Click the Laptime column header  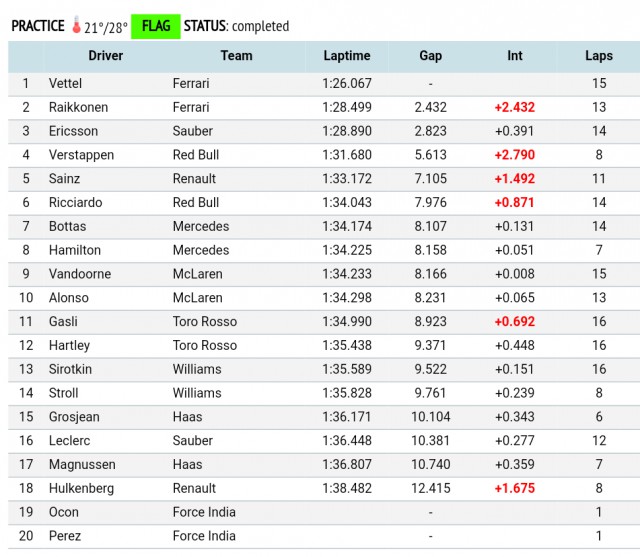coord(347,56)
